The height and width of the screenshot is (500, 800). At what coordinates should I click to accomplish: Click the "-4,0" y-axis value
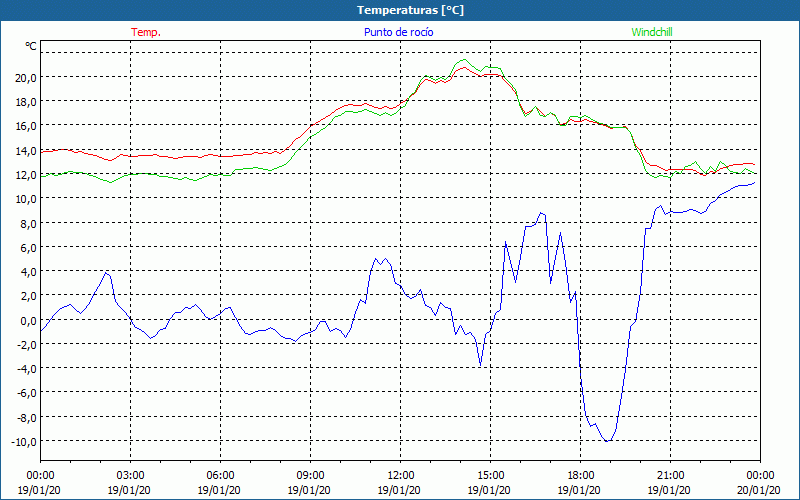tap(27, 369)
